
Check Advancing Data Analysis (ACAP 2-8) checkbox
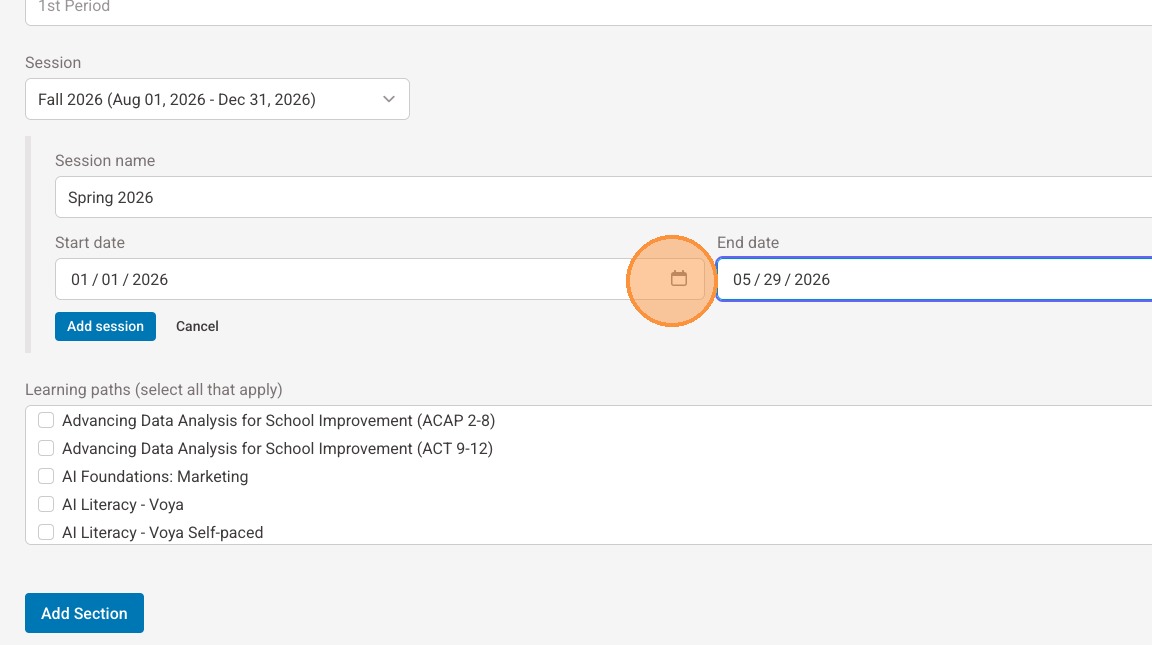[46, 420]
